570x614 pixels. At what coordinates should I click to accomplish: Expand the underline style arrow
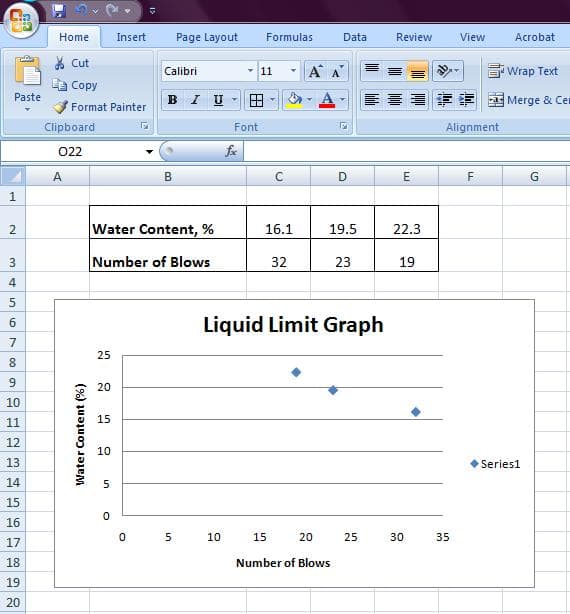pos(234,100)
